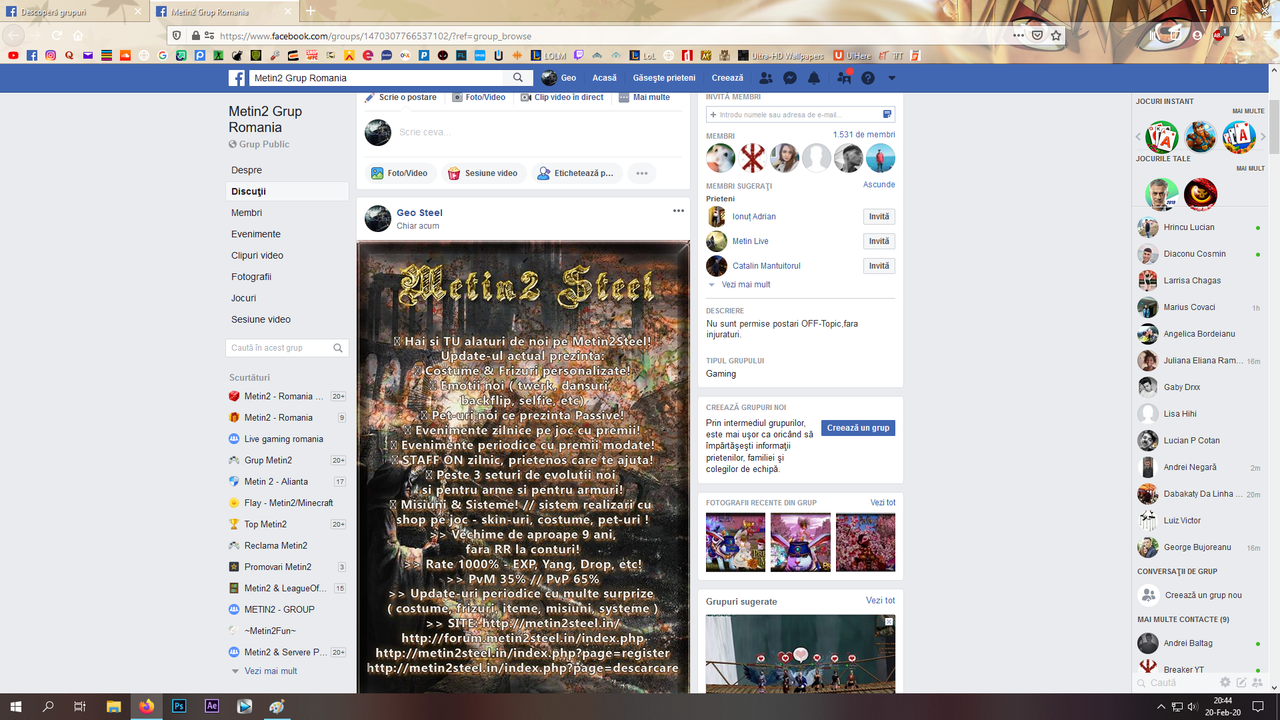Open Facebook friend requests icon

pos(766,78)
